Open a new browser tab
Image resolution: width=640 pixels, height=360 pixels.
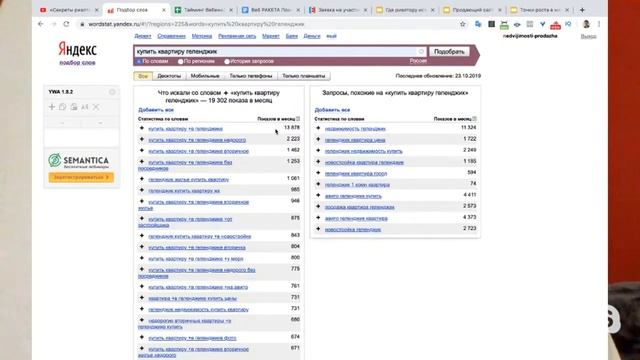pos(582,9)
